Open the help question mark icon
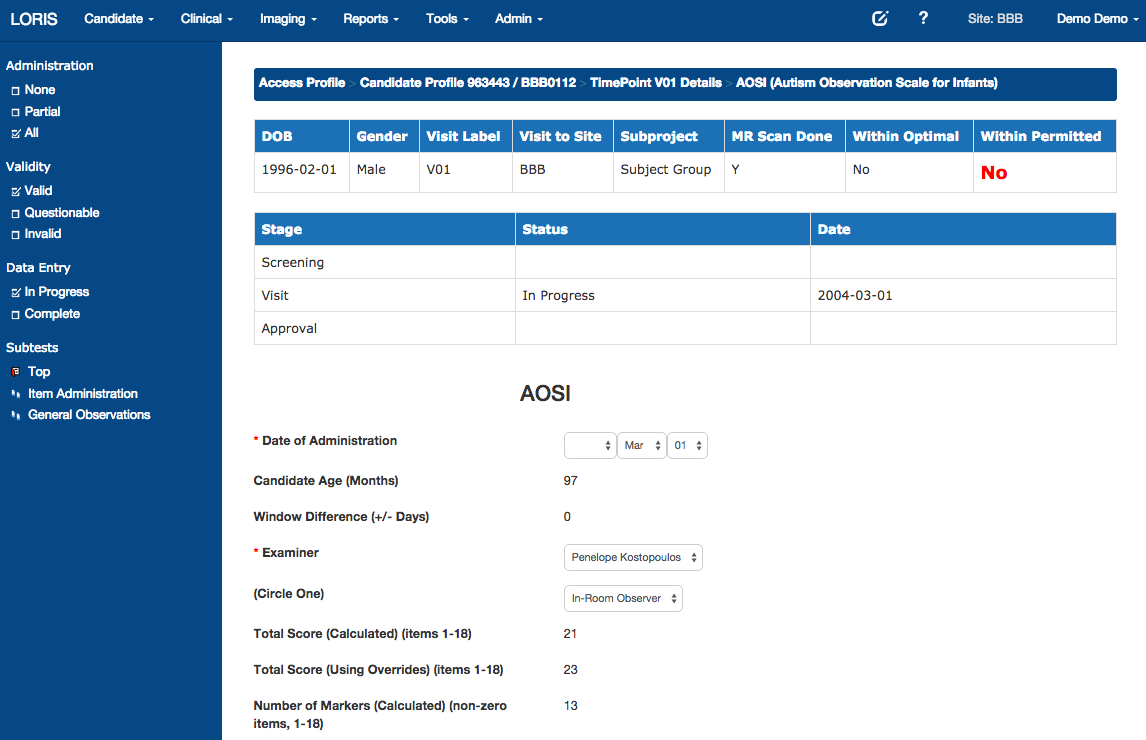Image resolution: width=1146 pixels, height=740 pixels. pos(923,18)
